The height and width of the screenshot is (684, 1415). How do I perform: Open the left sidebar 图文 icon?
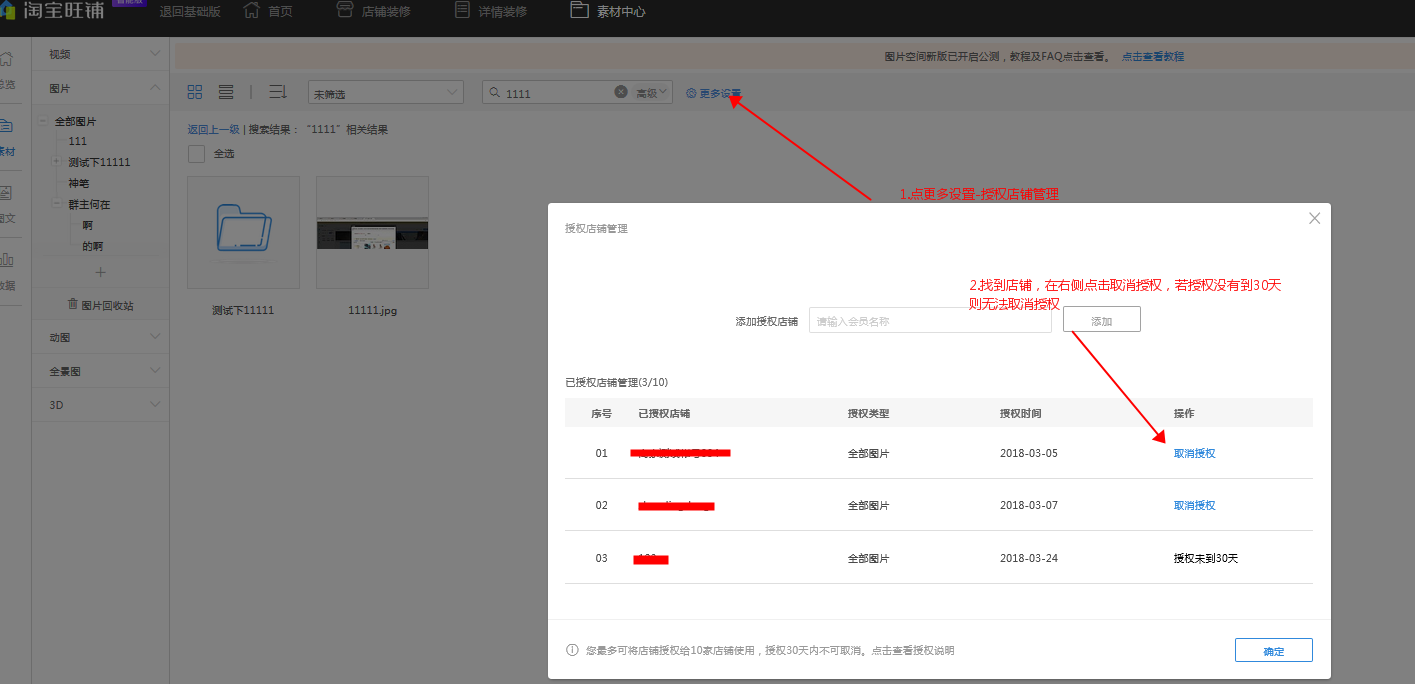click(6, 193)
